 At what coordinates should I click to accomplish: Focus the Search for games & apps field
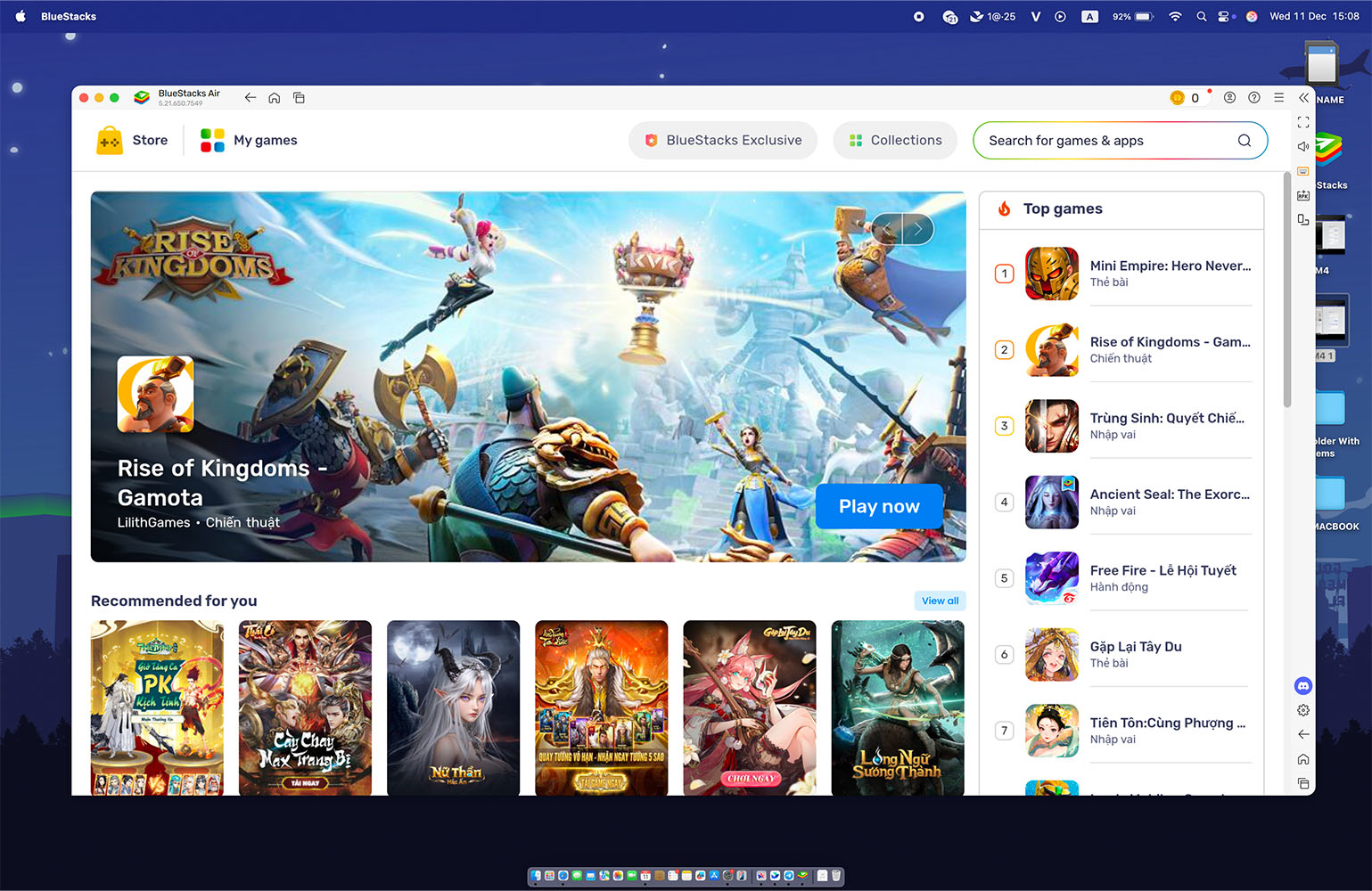(1120, 141)
